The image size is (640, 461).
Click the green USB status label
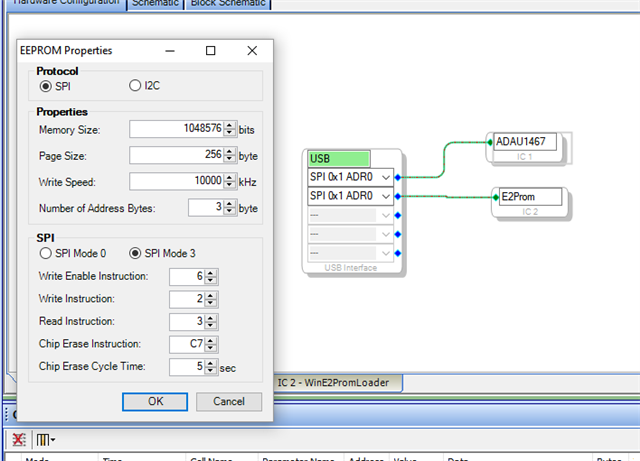click(x=339, y=158)
